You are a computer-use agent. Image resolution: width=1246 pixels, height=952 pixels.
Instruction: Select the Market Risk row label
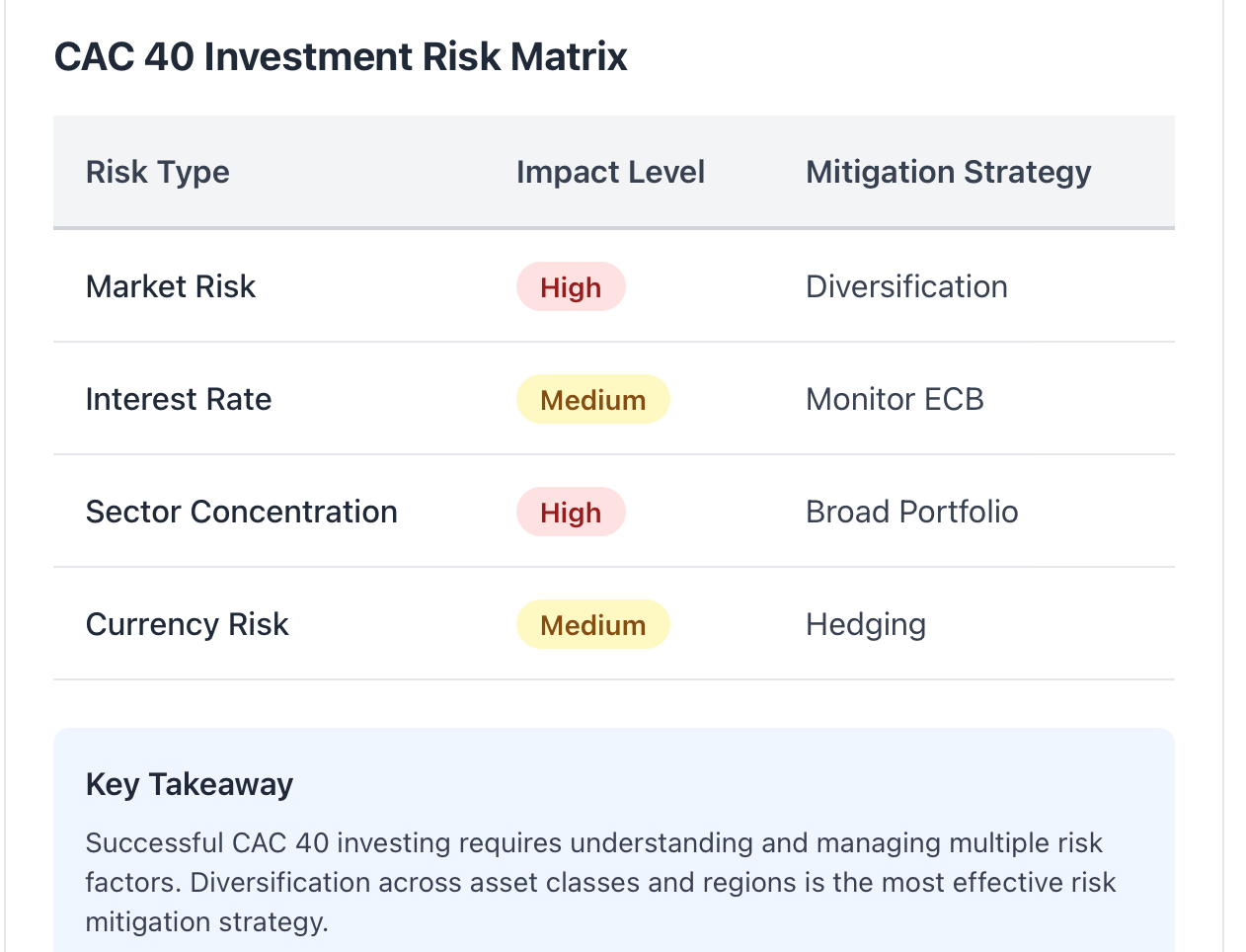tap(171, 286)
